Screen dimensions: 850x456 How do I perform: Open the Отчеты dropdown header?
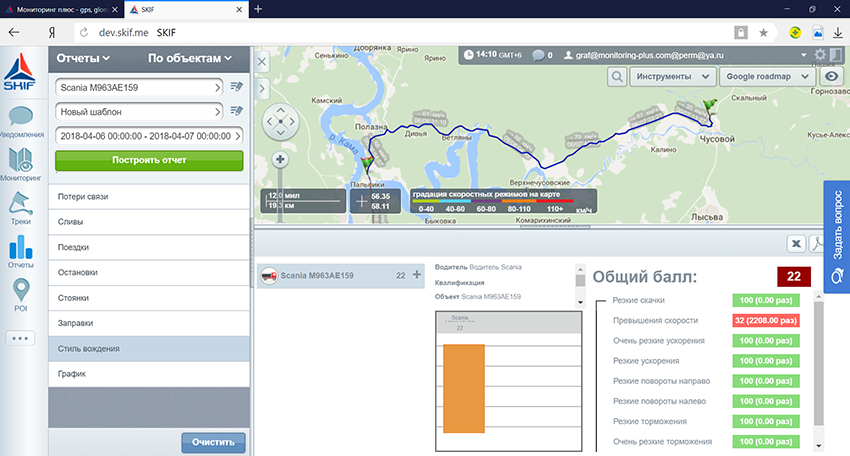83,58
